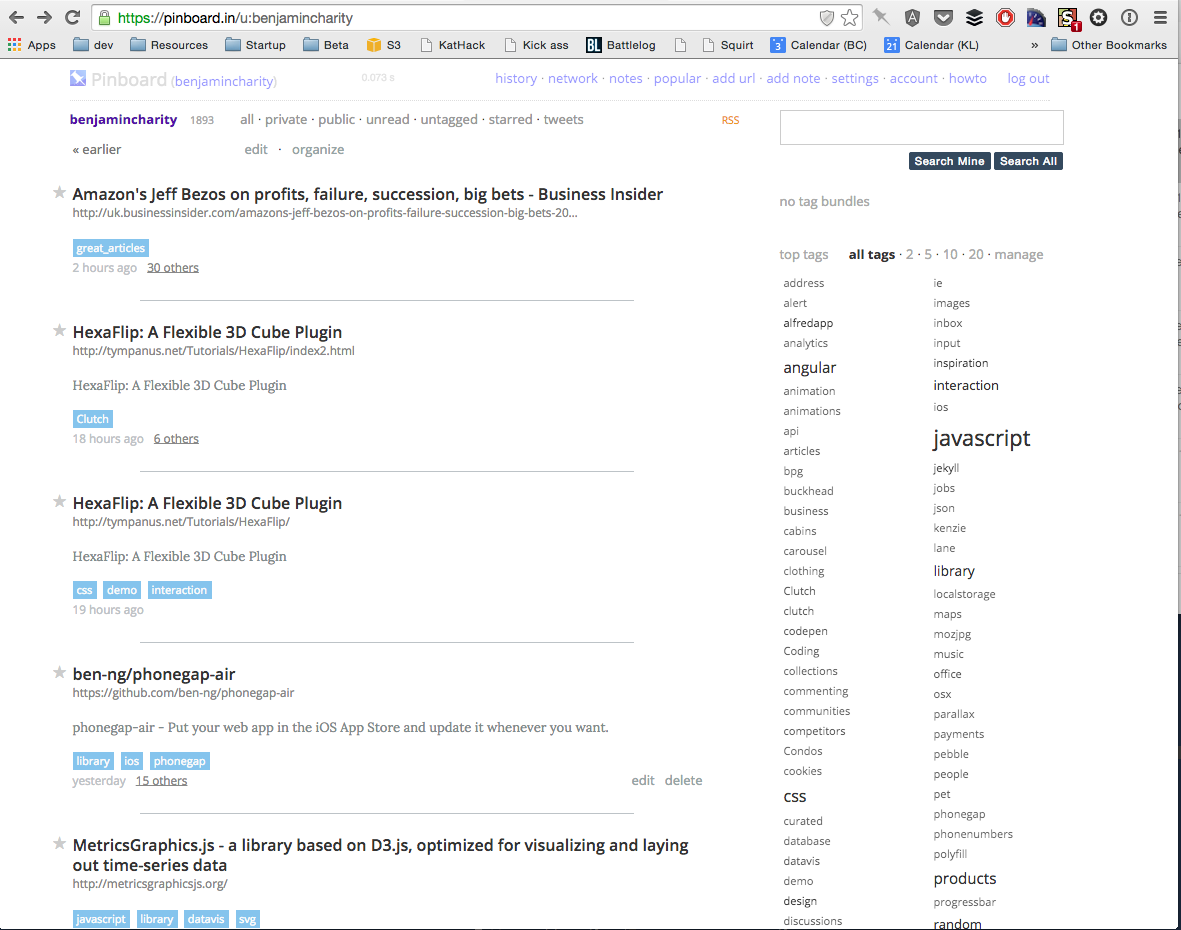Show hidden bookmarks with the chevron

click(x=1034, y=45)
